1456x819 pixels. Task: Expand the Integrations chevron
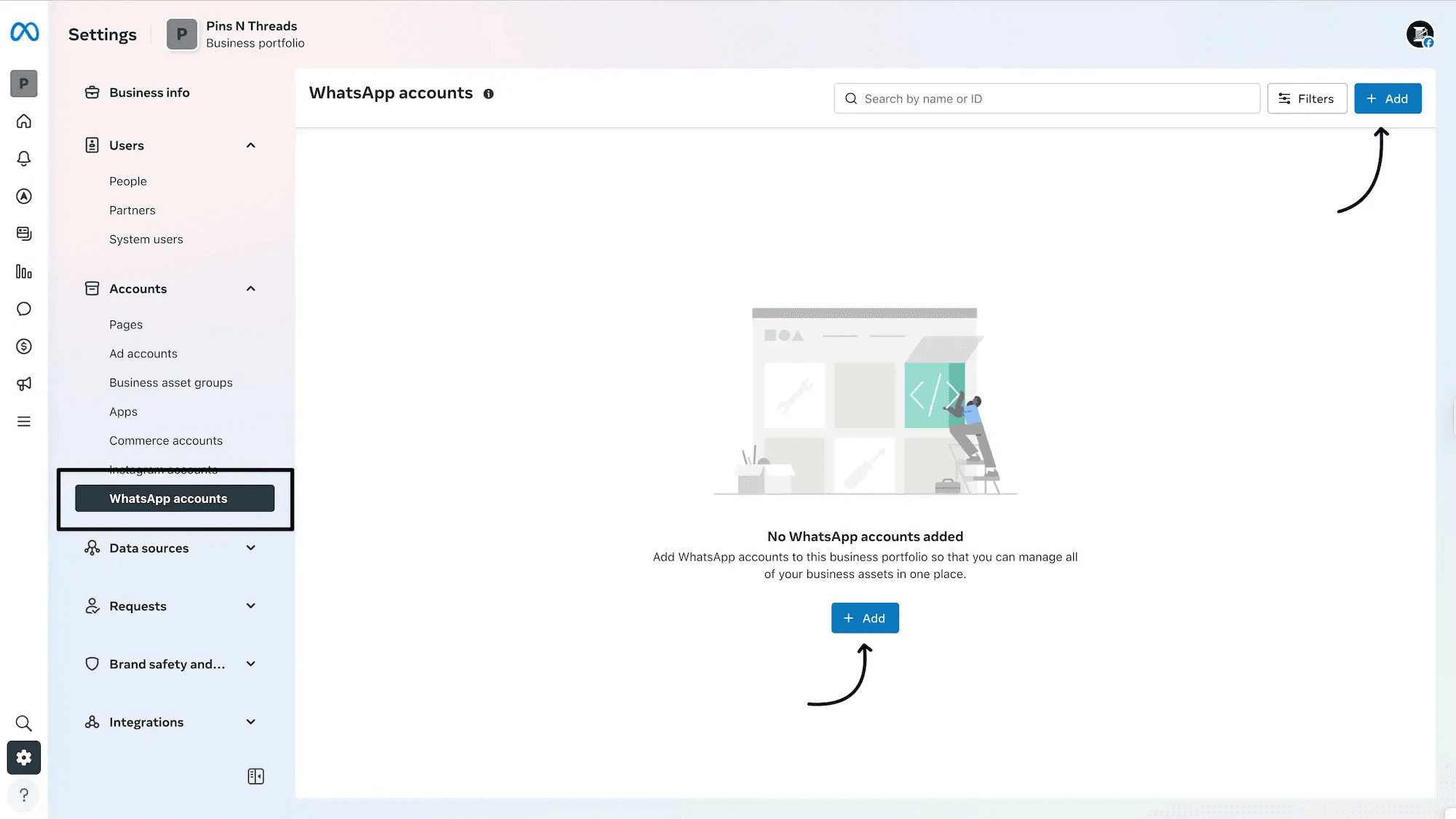251,722
